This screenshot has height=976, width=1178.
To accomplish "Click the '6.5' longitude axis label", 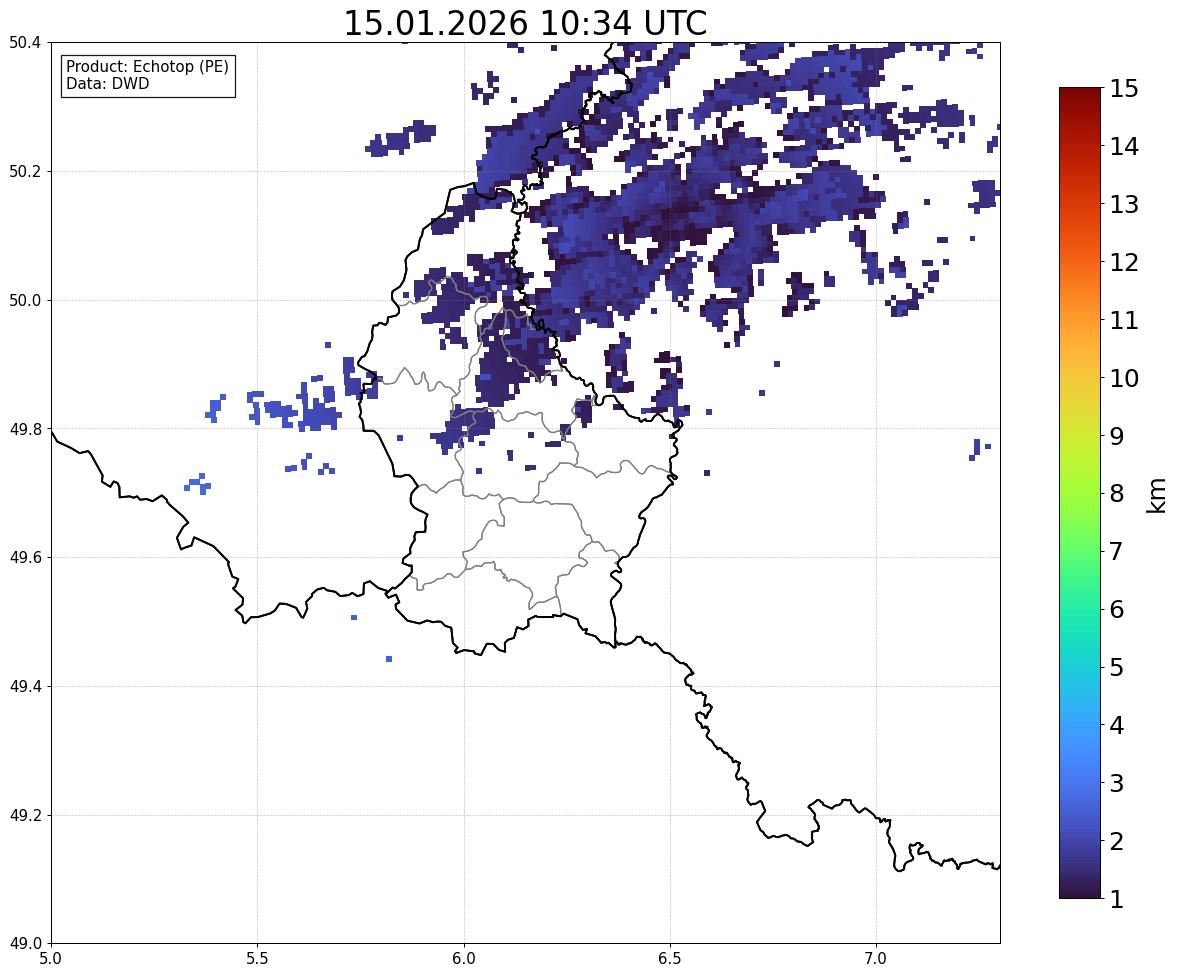I will coord(670,959).
